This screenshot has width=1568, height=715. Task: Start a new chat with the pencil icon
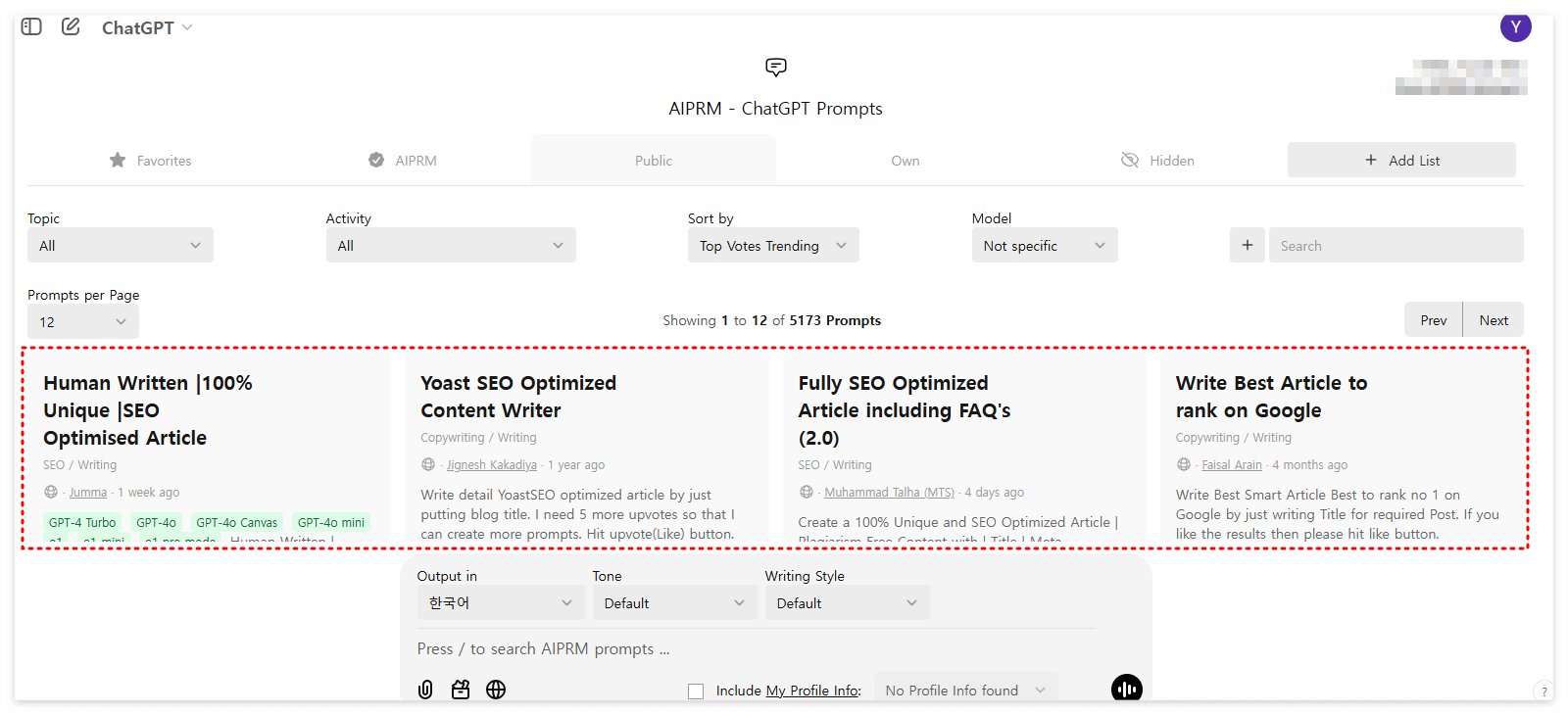coord(71,26)
